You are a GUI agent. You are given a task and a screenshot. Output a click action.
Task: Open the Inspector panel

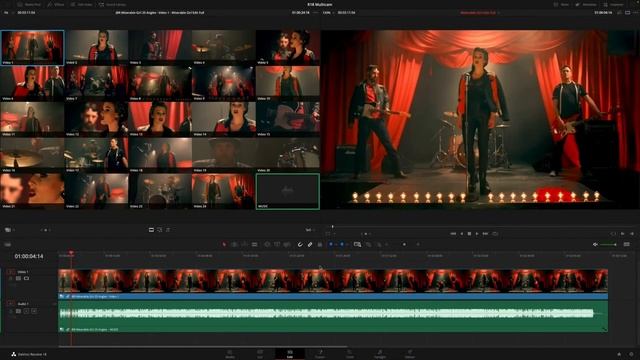coord(614,4)
